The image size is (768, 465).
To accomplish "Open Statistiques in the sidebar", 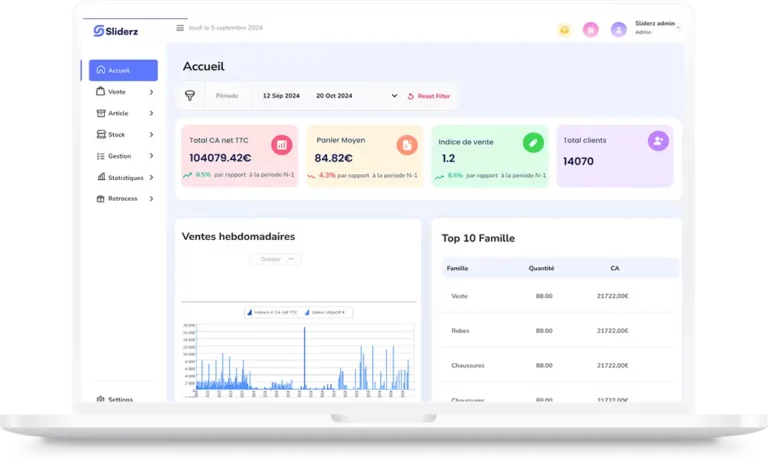I will click(x=125, y=177).
